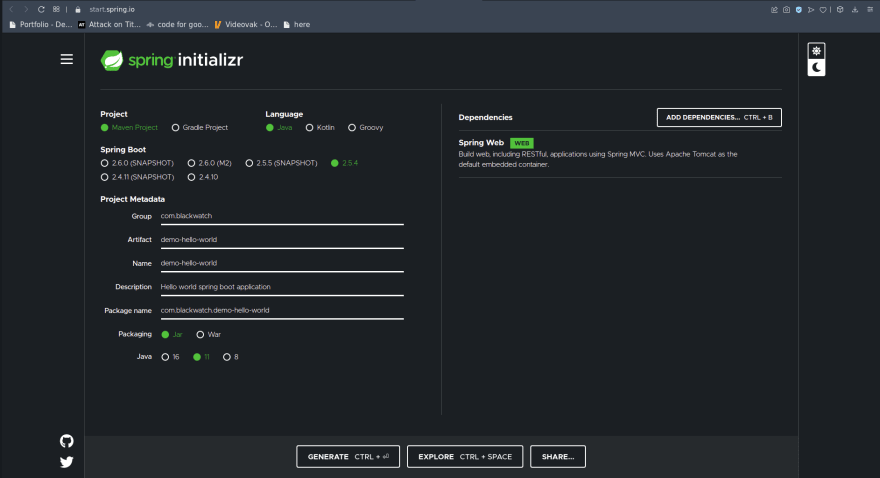Viewport: 880px width, 478px height.
Task: Open the easy setup menu icon
Action: [x=870, y=10]
